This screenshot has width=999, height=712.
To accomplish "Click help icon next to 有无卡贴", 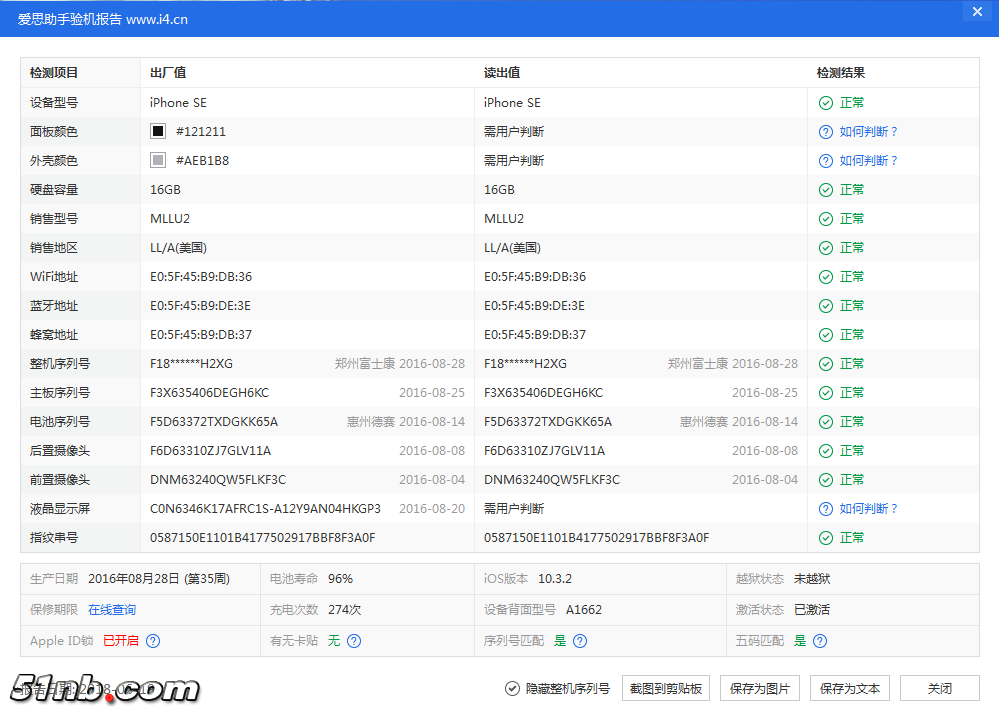I will tap(354, 641).
